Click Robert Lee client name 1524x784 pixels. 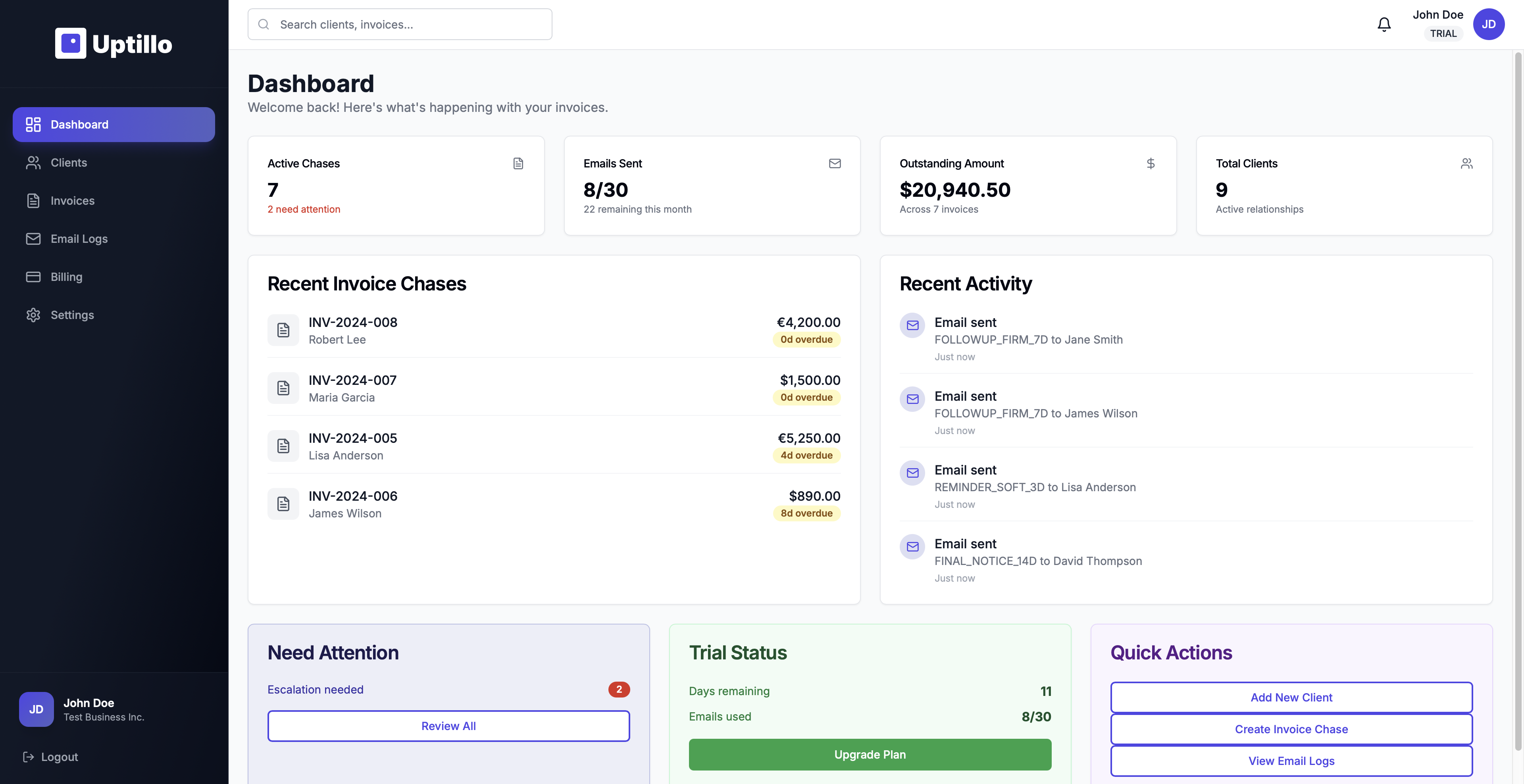click(337, 339)
